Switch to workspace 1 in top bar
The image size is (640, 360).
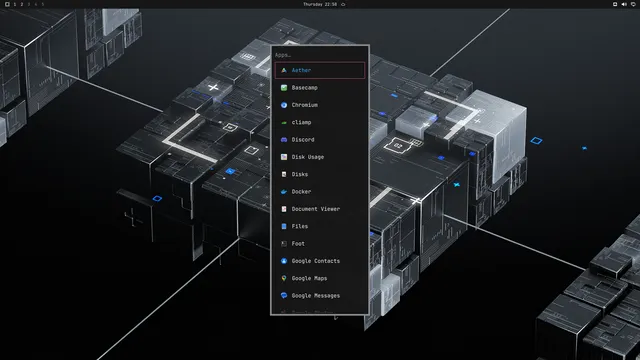[x=15, y=4]
